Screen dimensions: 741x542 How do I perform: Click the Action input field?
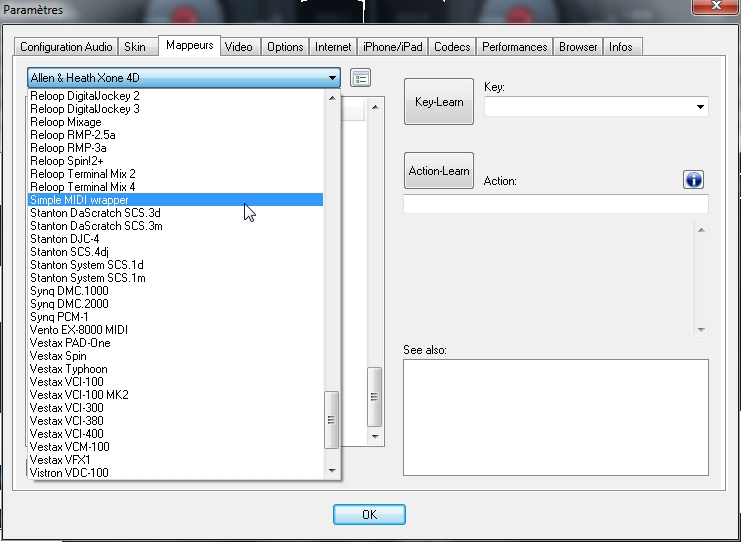point(556,204)
